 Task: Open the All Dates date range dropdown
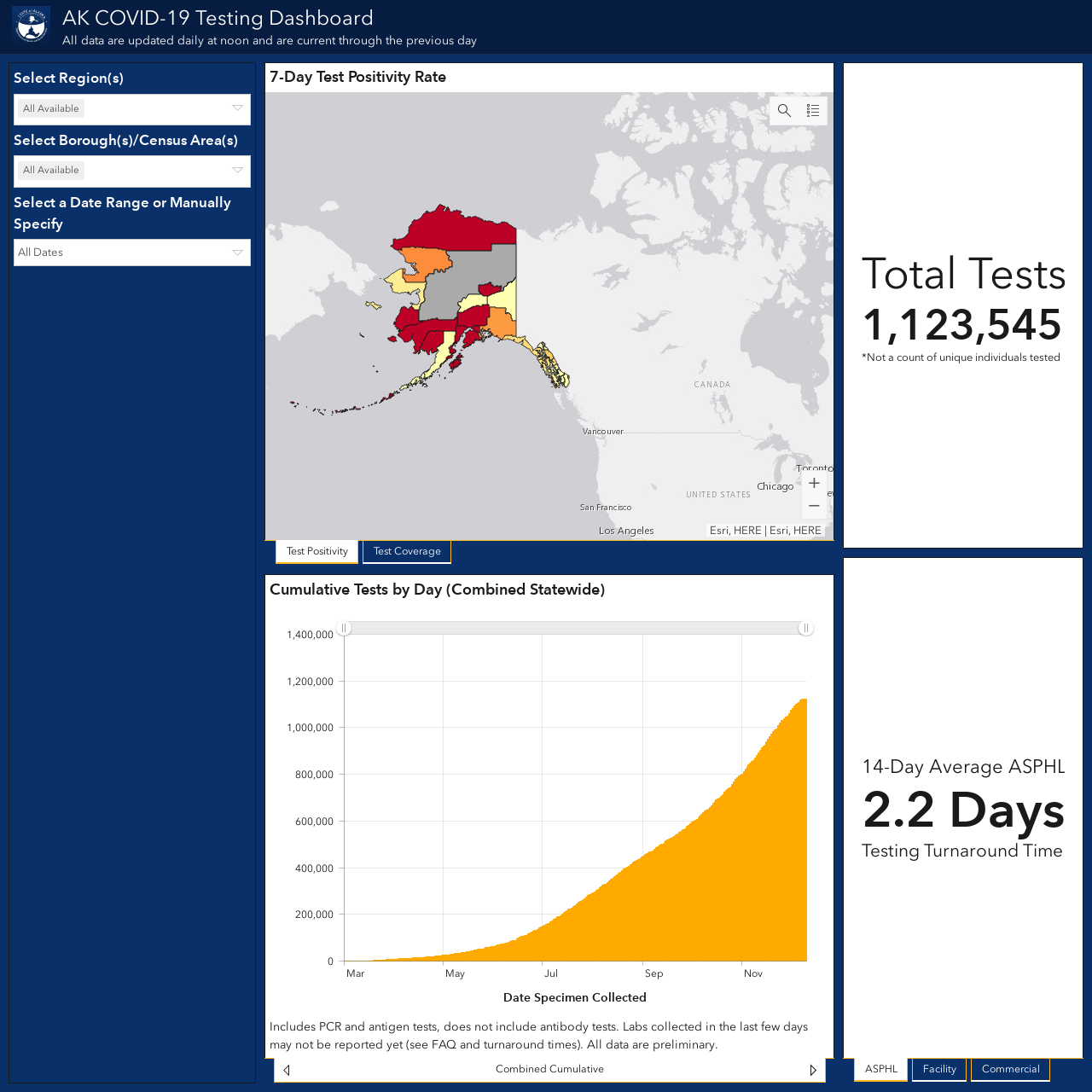point(132,253)
